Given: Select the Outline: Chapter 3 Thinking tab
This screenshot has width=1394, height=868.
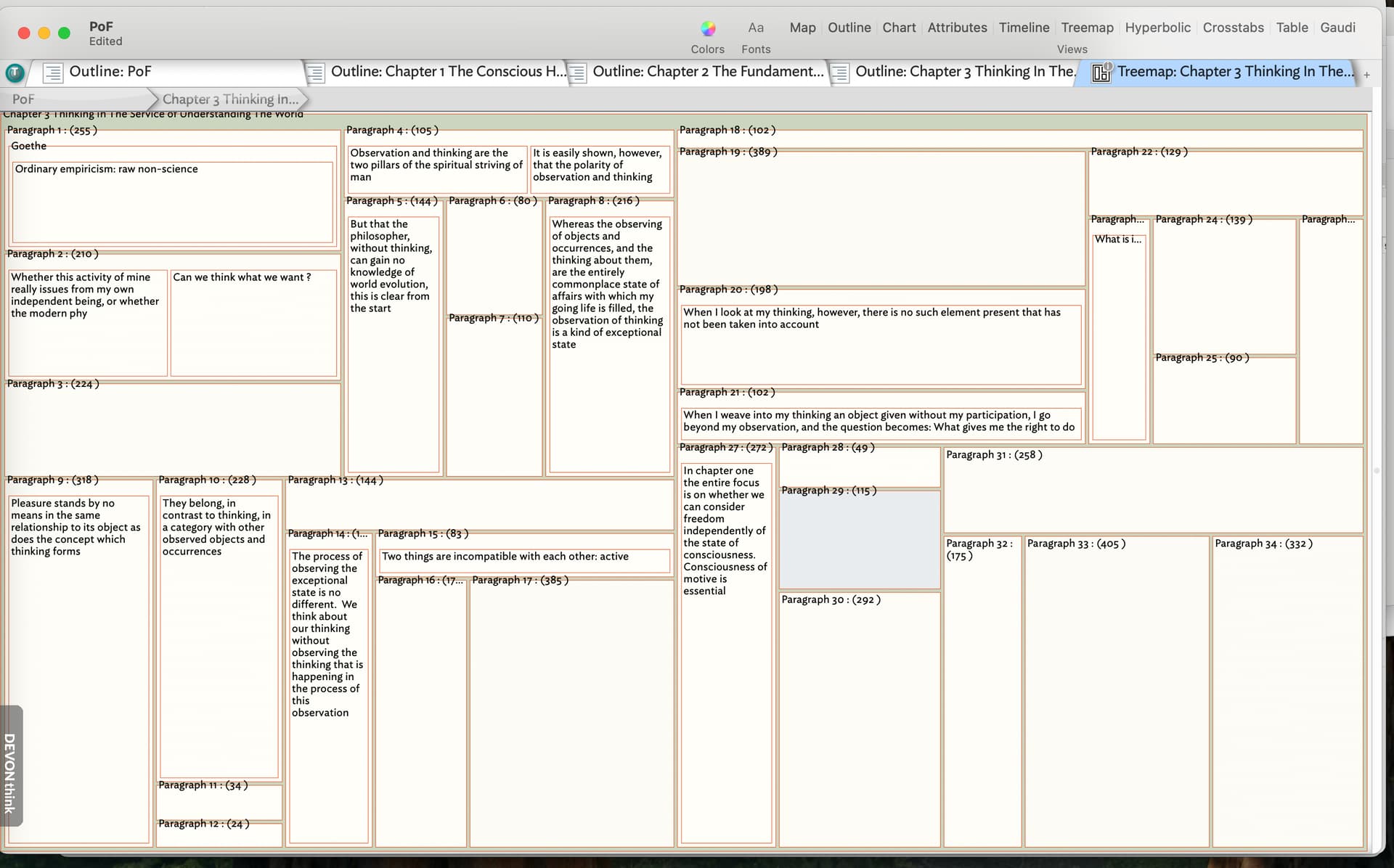Looking at the screenshot, I should tap(954, 72).
